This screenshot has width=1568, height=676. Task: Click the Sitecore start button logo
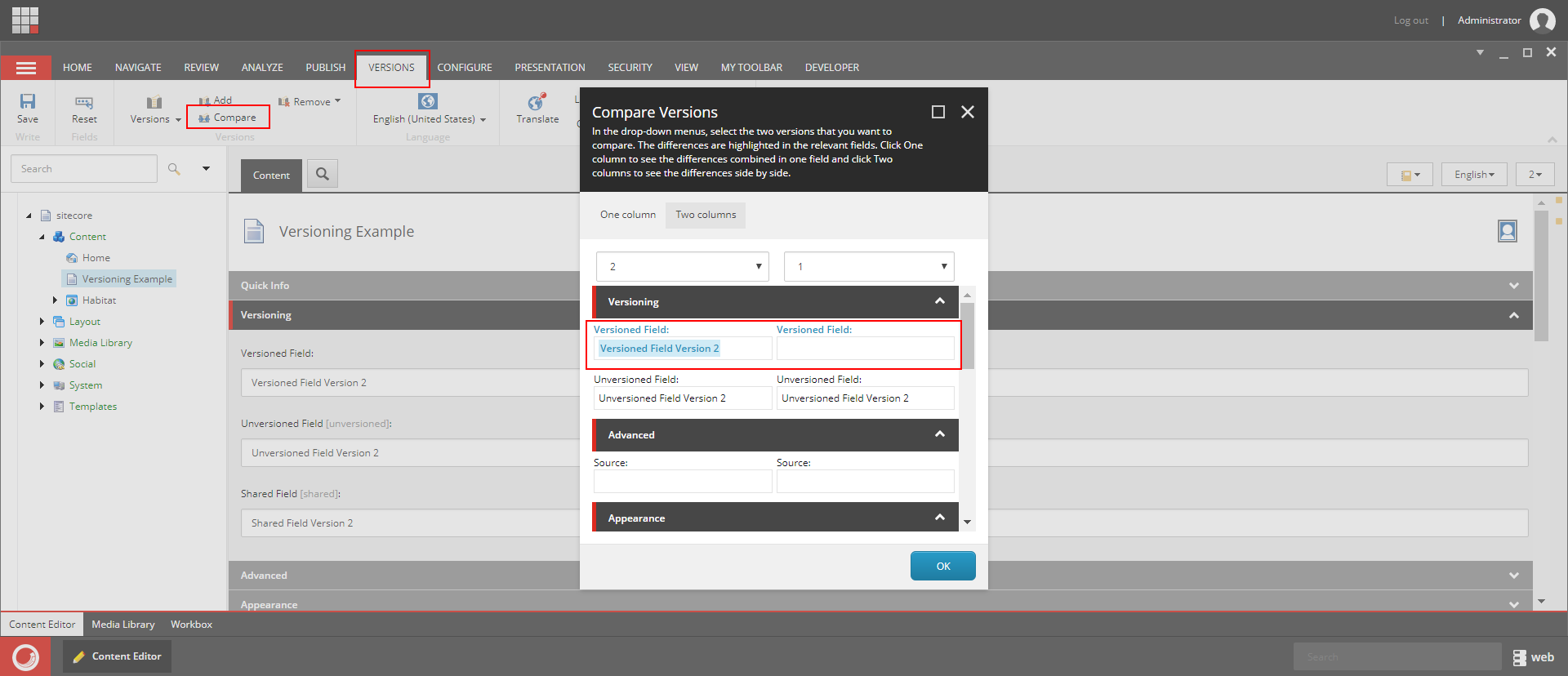click(x=25, y=656)
